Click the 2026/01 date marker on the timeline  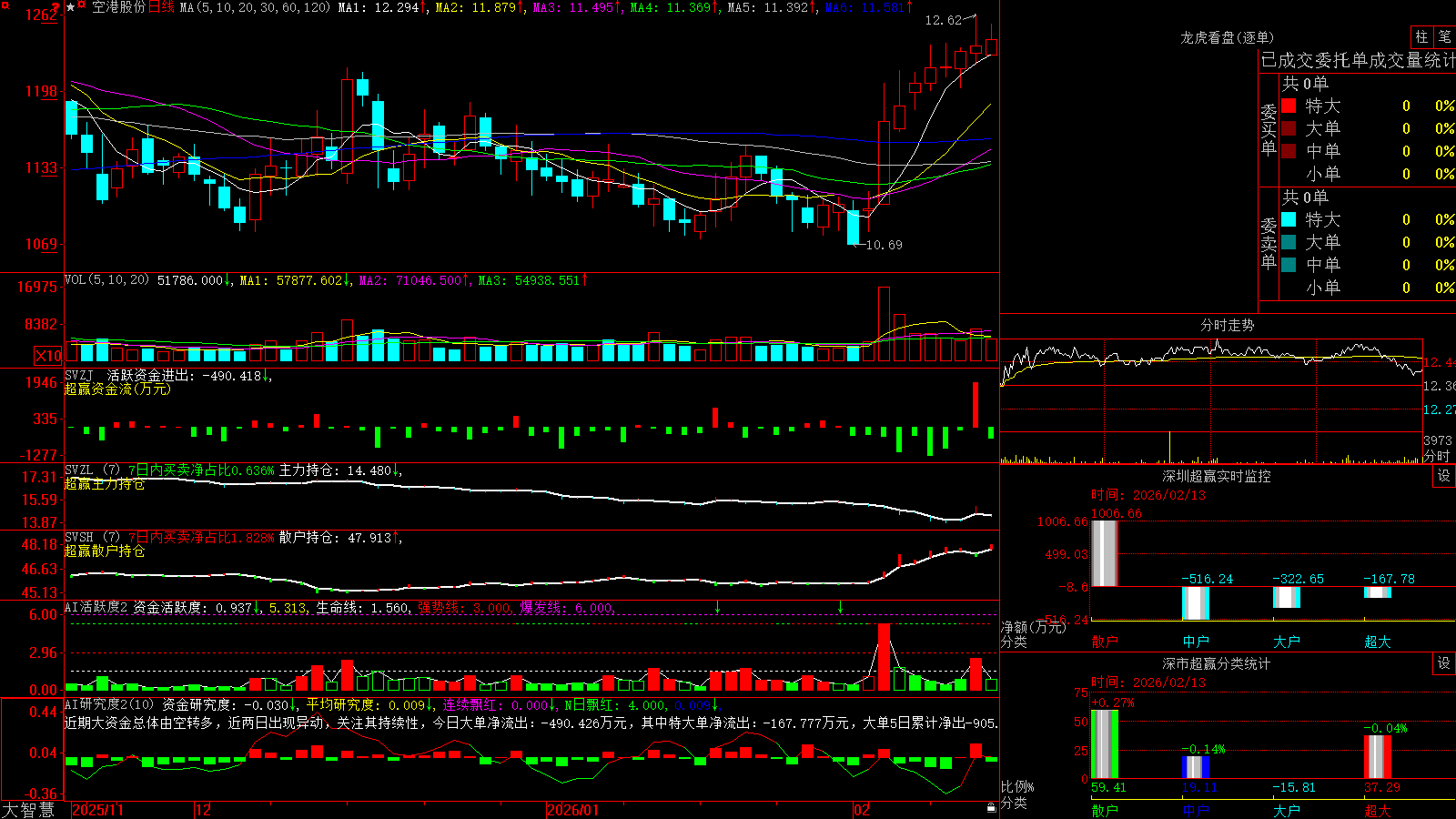pyautogui.click(x=573, y=810)
